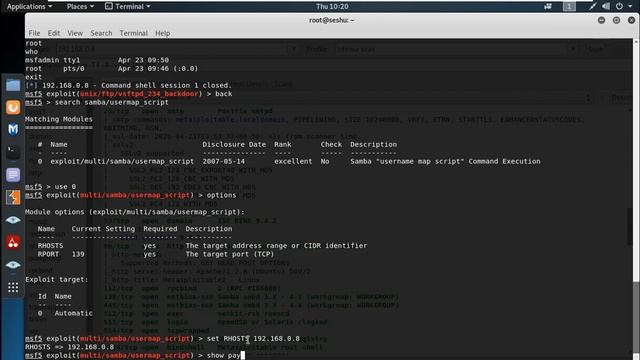Click the screen recorder camera tray icon
The height and width of the screenshot is (360, 640).
548,6
